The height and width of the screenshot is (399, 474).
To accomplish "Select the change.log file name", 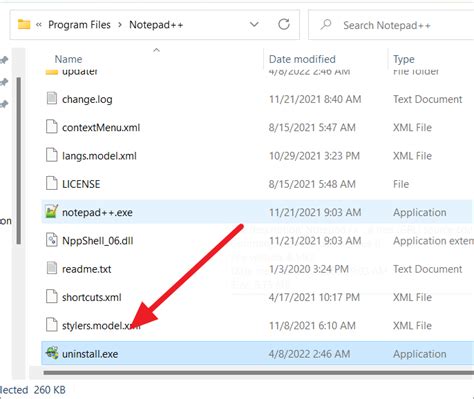I will 87,99.
